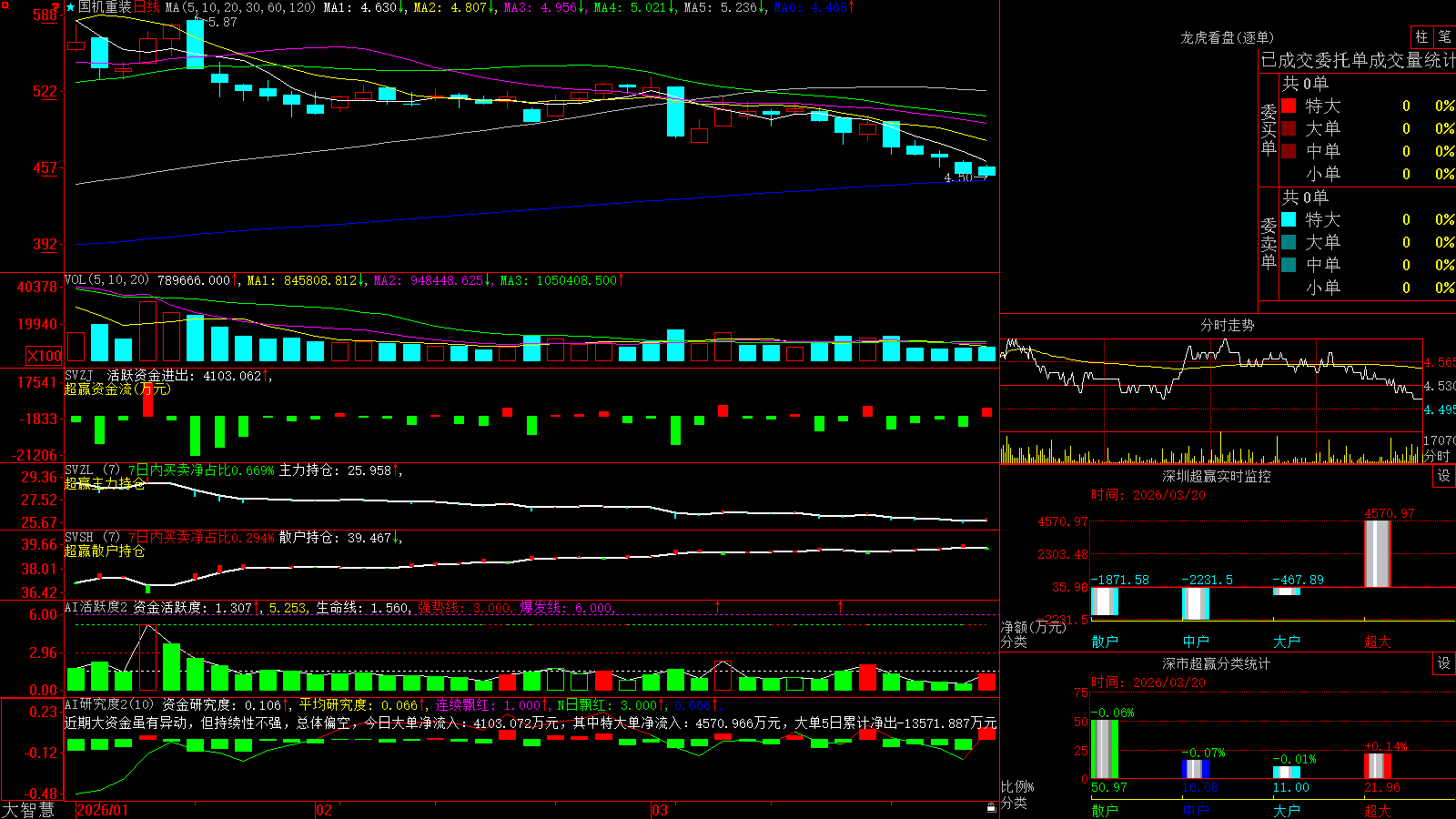The height and width of the screenshot is (819, 1456).
Task: Click the teal 中单 sell order swatch
Action: tap(1289, 265)
